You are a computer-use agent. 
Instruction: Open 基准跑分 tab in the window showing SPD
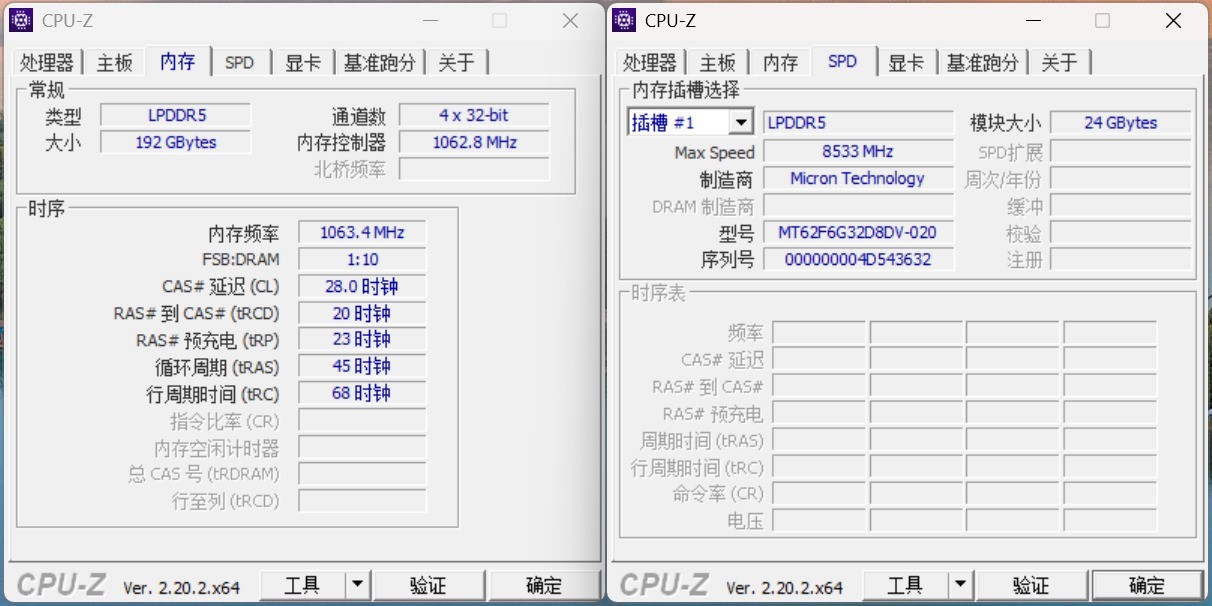(x=982, y=63)
